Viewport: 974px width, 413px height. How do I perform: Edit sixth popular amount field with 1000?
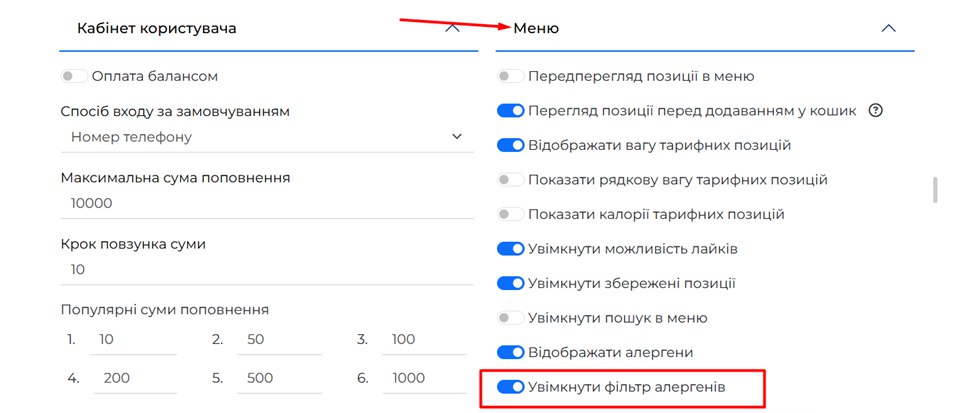[x=422, y=378]
